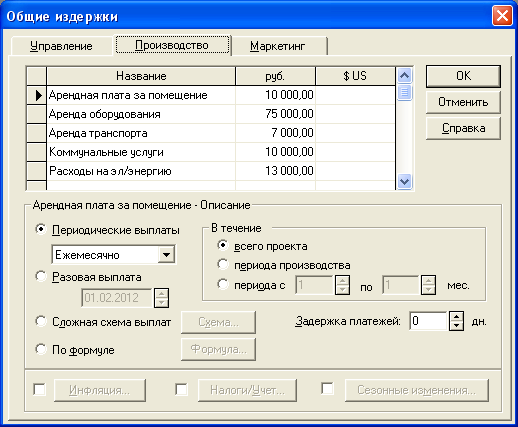Switch to the Управление tab
518x427 pixels.
(x=61, y=46)
